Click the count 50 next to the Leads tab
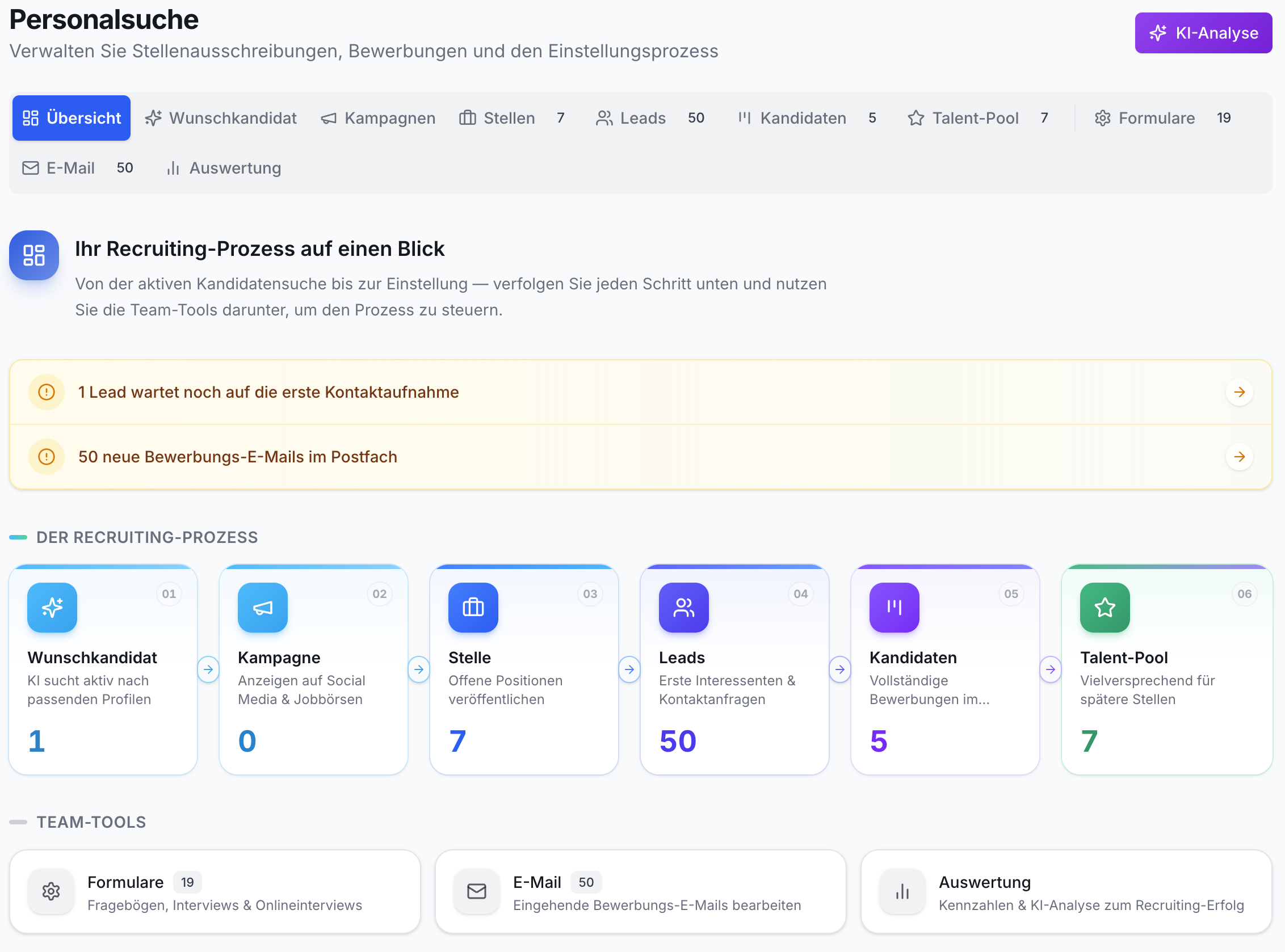The height and width of the screenshot is (952, 1285). [695, 117]
